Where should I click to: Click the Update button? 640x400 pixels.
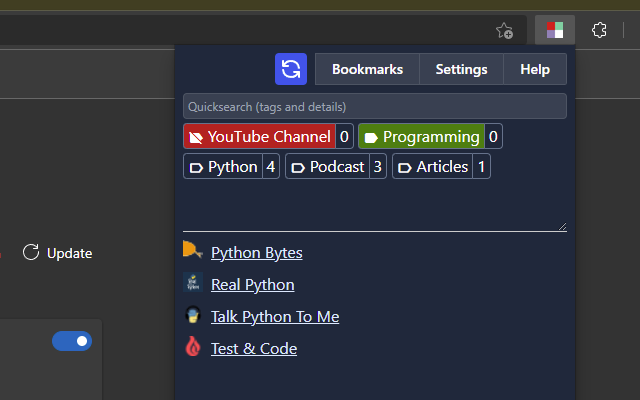[58, 253]
